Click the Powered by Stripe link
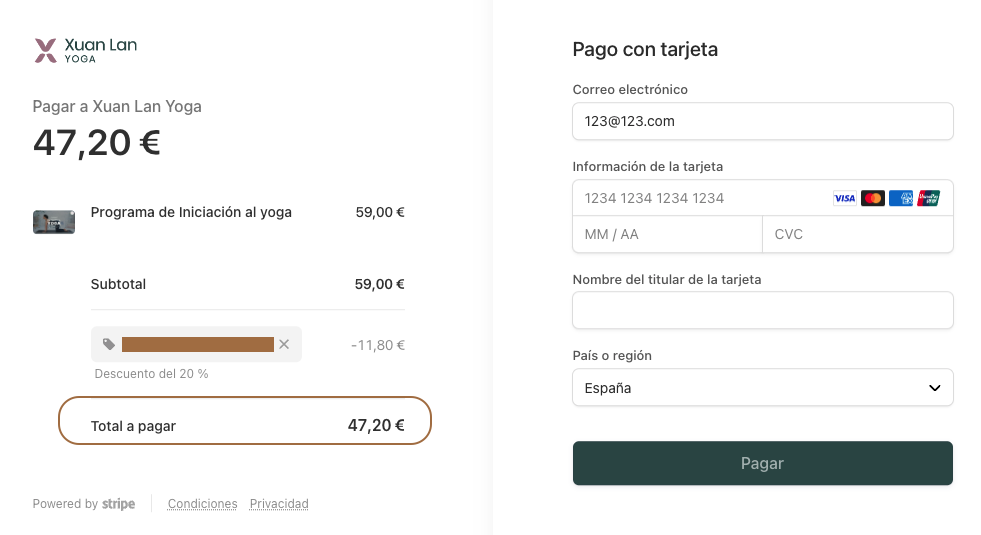981x535 pixels. (84, 504)
